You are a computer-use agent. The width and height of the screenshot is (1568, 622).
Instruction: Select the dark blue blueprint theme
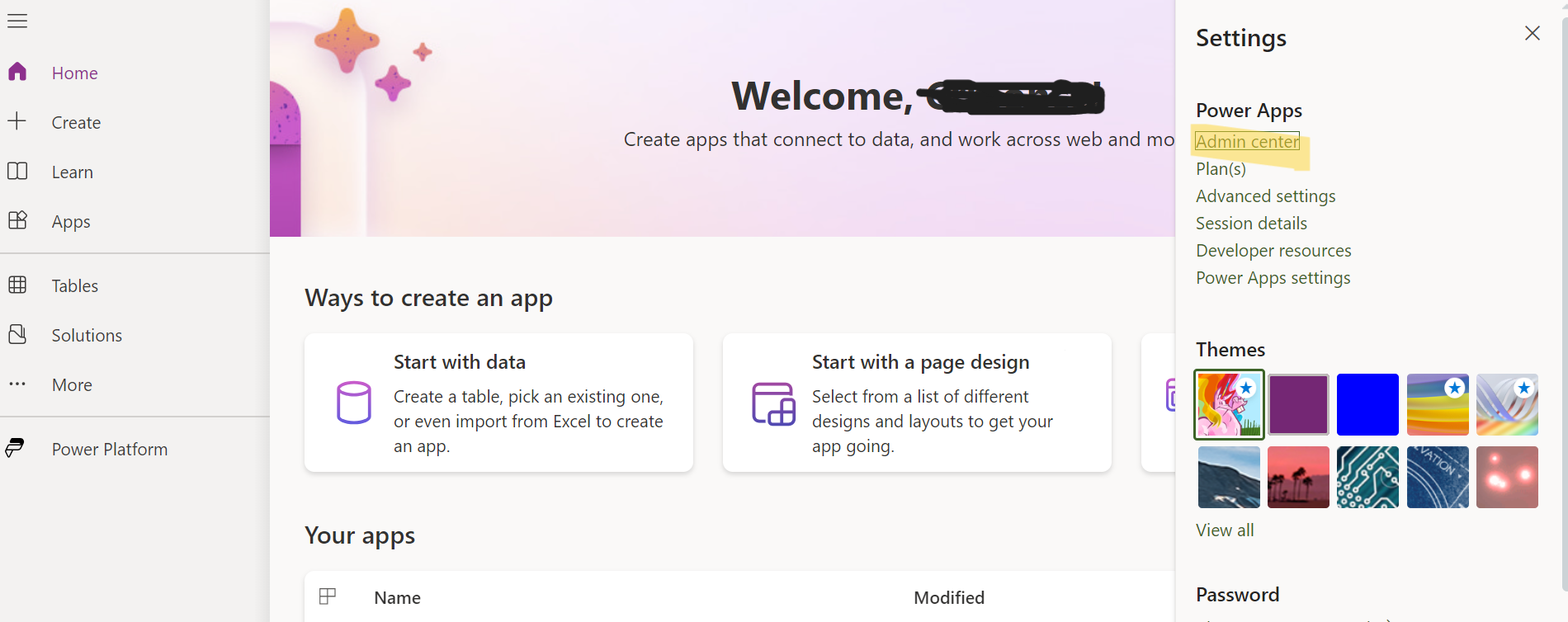pos(1438,477)
